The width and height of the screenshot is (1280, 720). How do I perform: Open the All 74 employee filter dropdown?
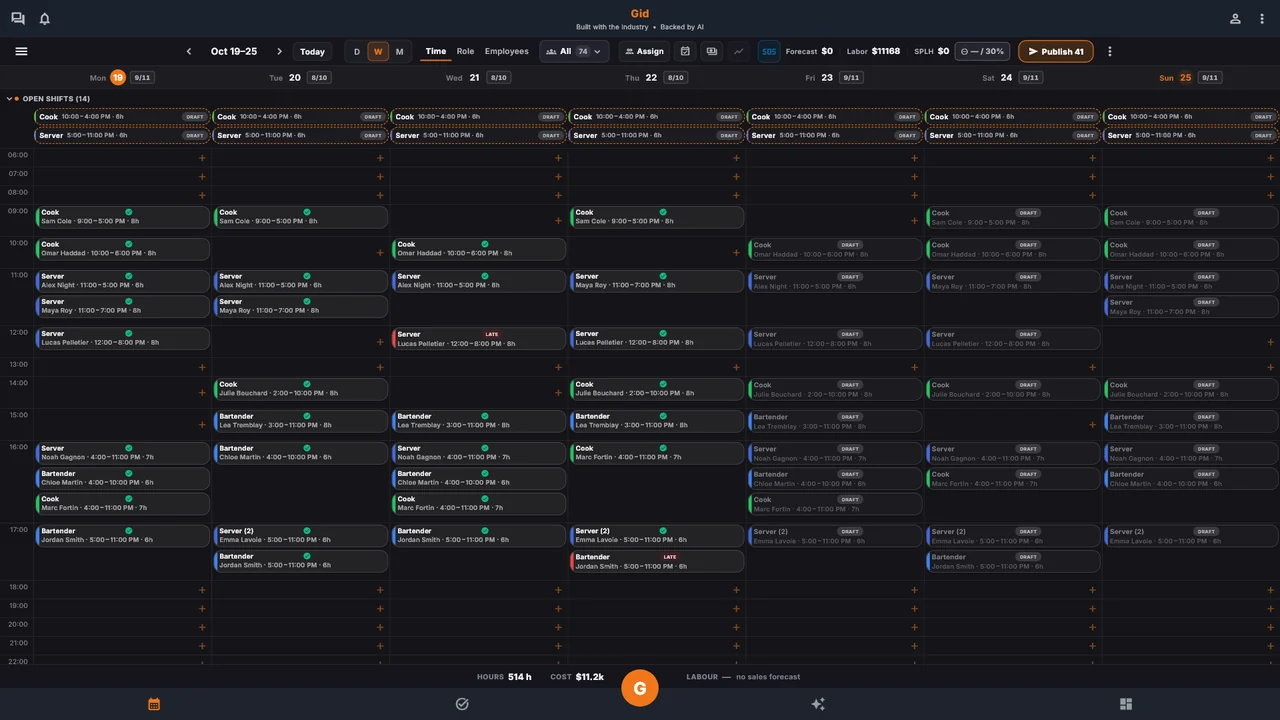point(575,51)
